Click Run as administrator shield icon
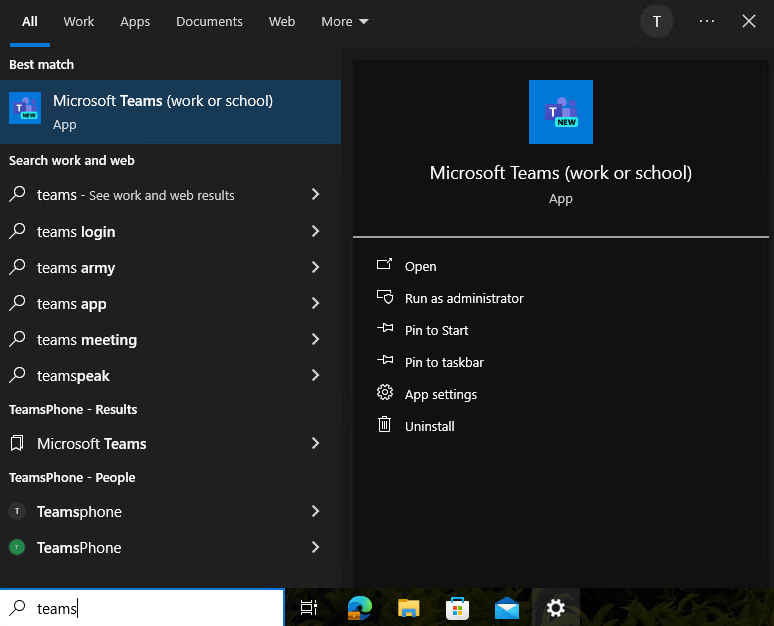 point(385,297)
